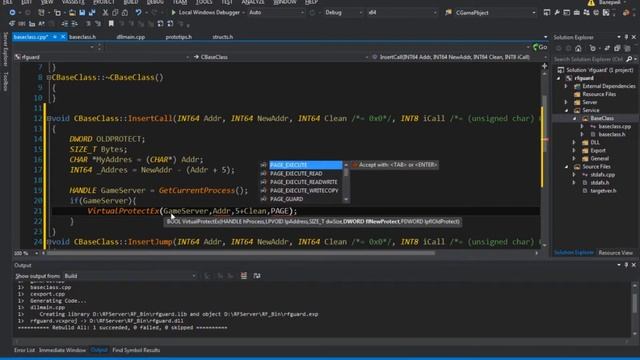
Task: Toggle the pin on the baseclass.cpp tab
Action: [x=55, y=37]
